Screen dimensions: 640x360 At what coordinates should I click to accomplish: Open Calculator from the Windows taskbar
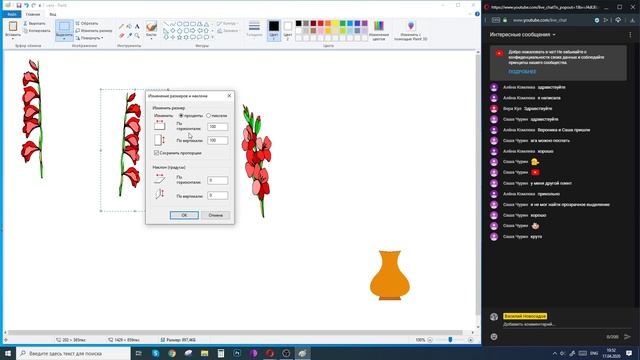click(221, 353)
